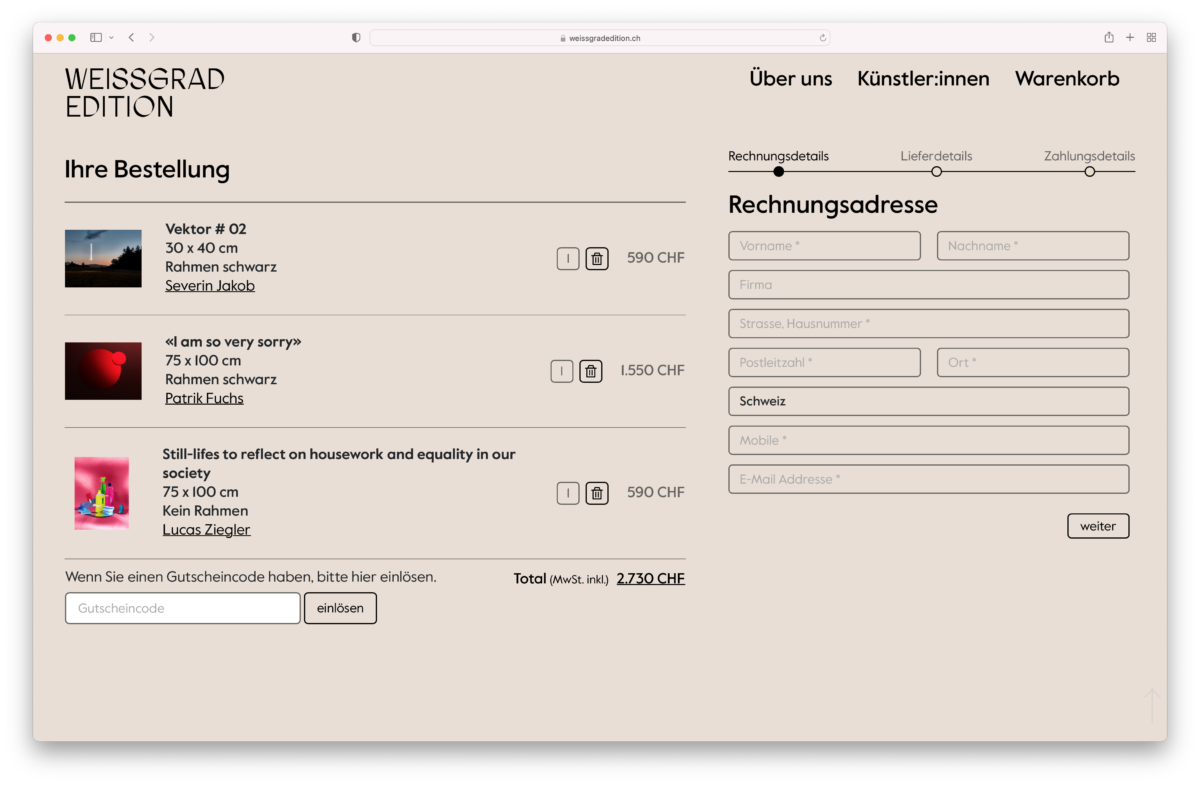Click trash icon for Still-lifes artwork
The image size is (1200, 785).
pos(597,493)
